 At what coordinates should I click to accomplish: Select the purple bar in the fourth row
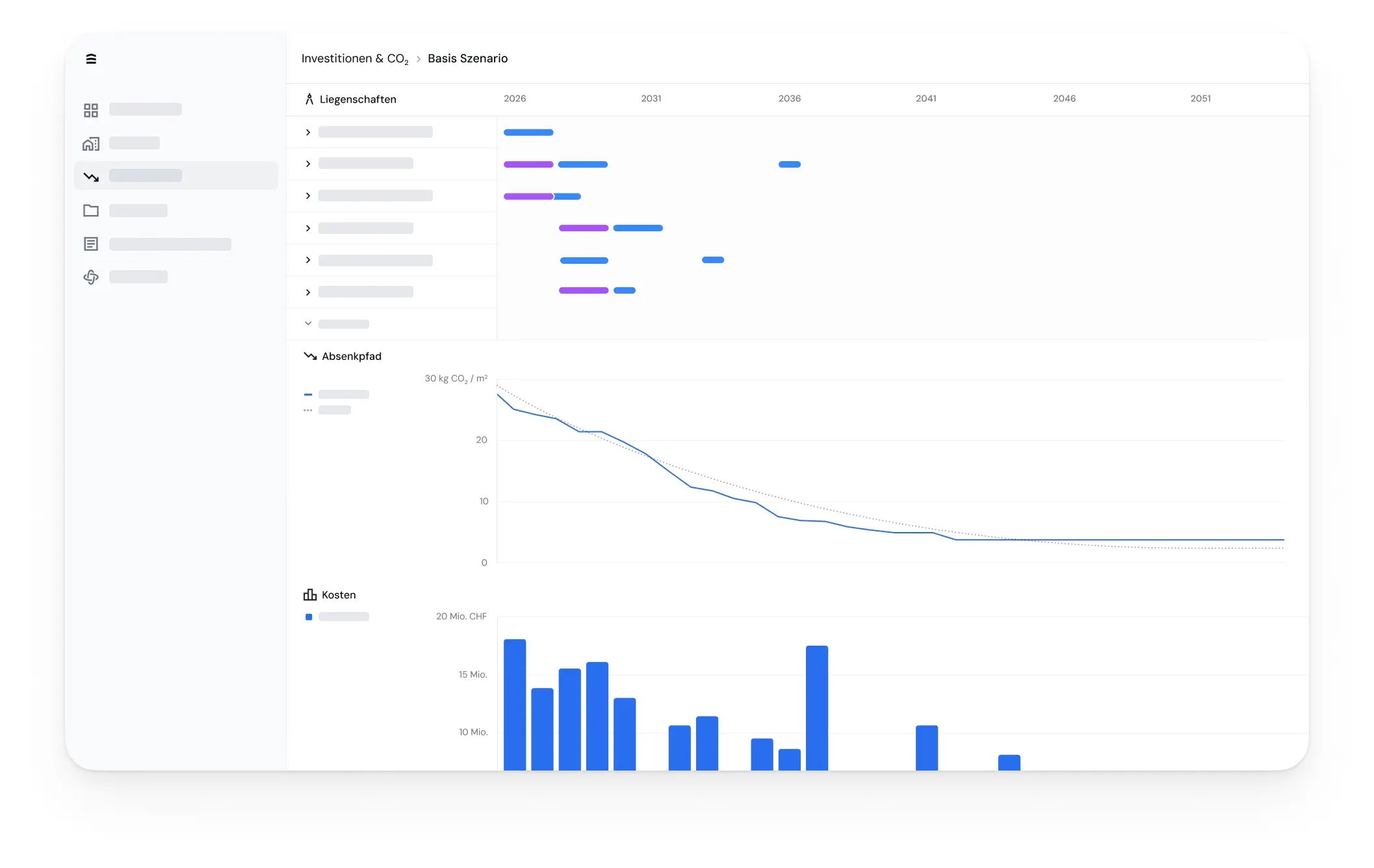click(584, 228)
